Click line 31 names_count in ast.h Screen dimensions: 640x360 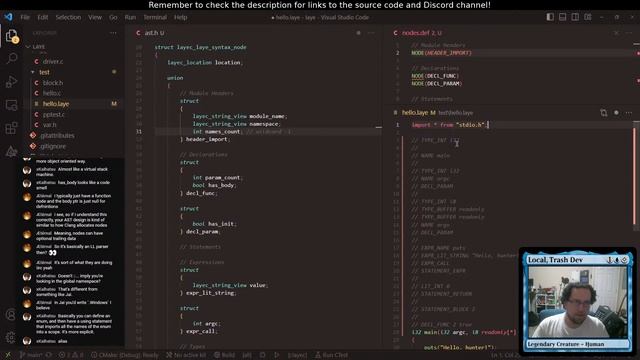pyautogui.click(x=268, y=132)
